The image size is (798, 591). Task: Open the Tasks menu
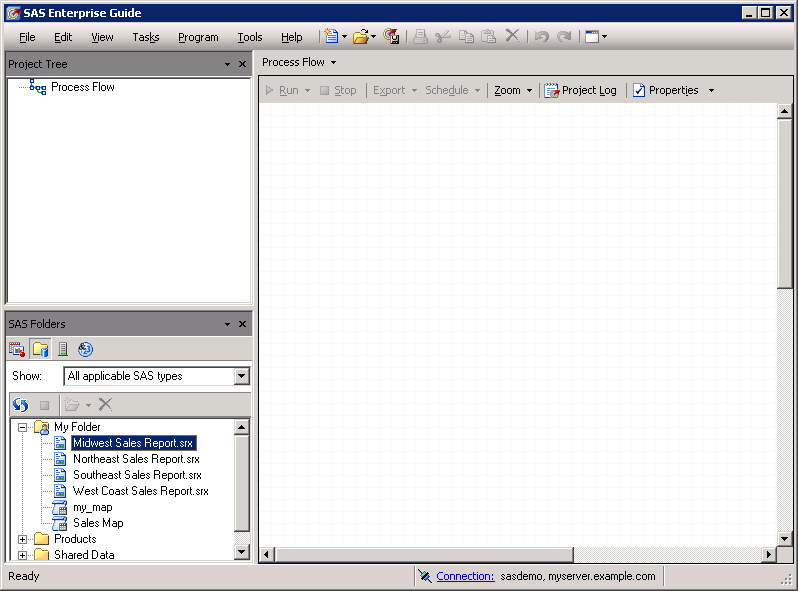point(145,37)
